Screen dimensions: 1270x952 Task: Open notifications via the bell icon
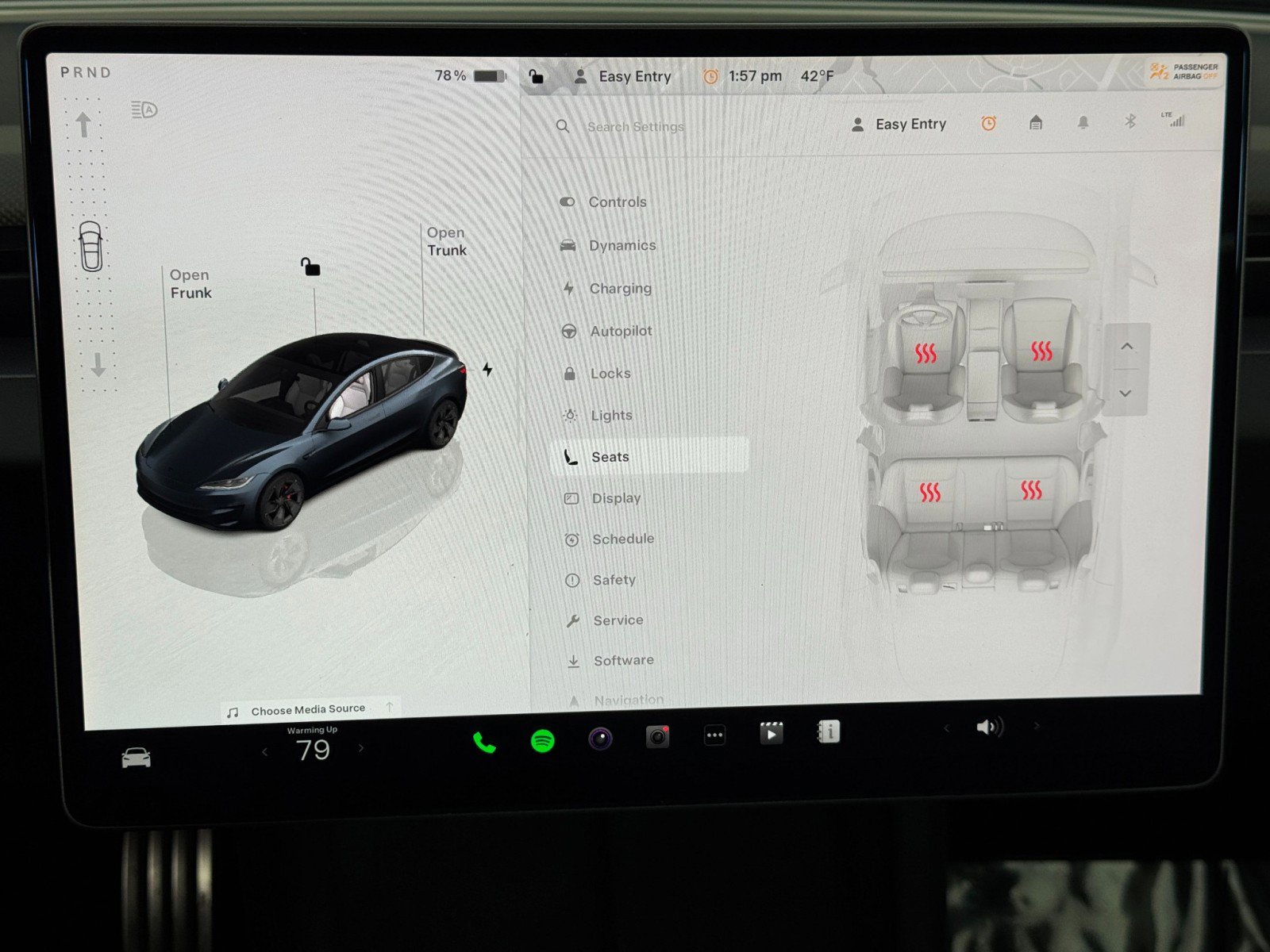click(1081, 121)
